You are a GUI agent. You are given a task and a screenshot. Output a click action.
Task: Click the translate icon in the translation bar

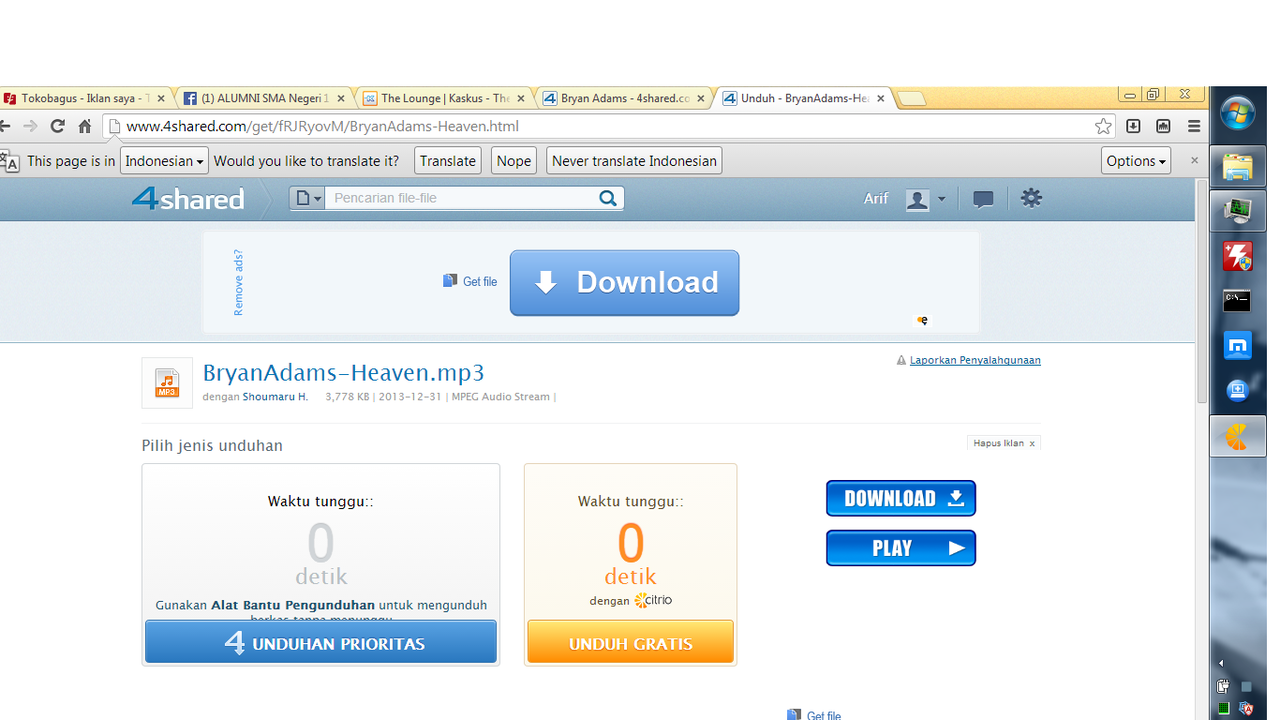tap(9, 161)
